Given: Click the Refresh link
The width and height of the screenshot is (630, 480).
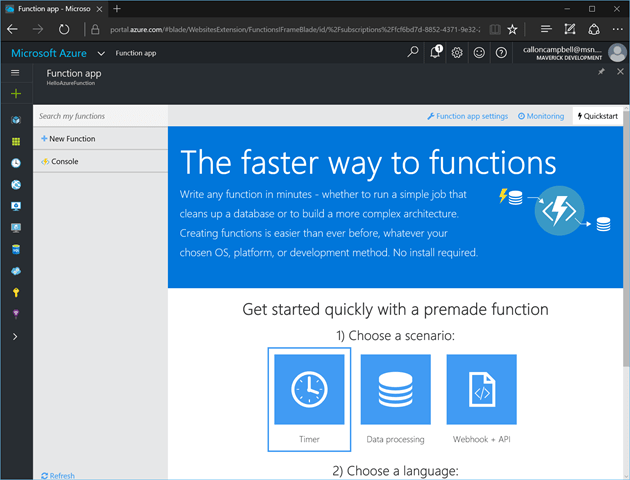Looking at the screenshot, I should pos(58,475).
